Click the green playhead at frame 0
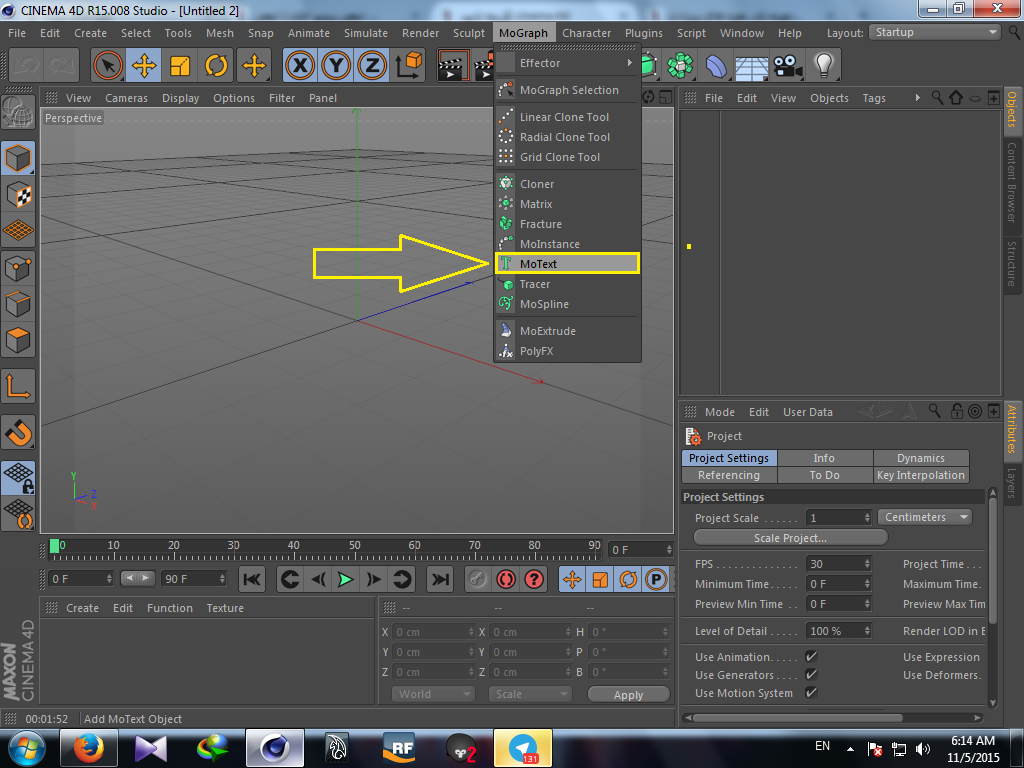Screen dimensions: 1024x768 coord(54,546)
